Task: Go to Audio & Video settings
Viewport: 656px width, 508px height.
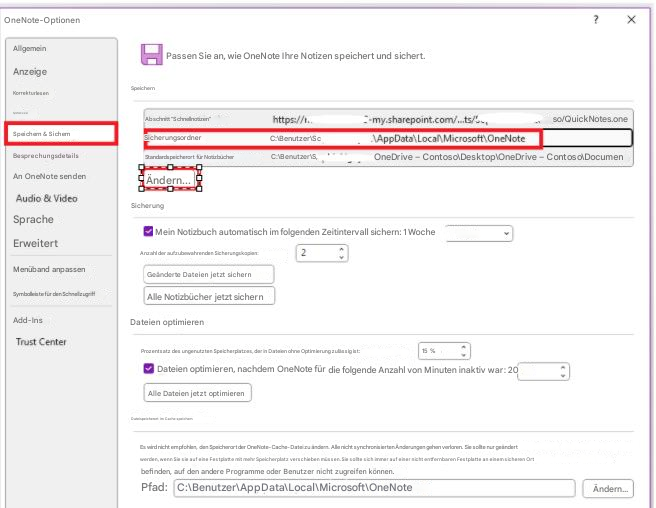Action: coord(46,198)
